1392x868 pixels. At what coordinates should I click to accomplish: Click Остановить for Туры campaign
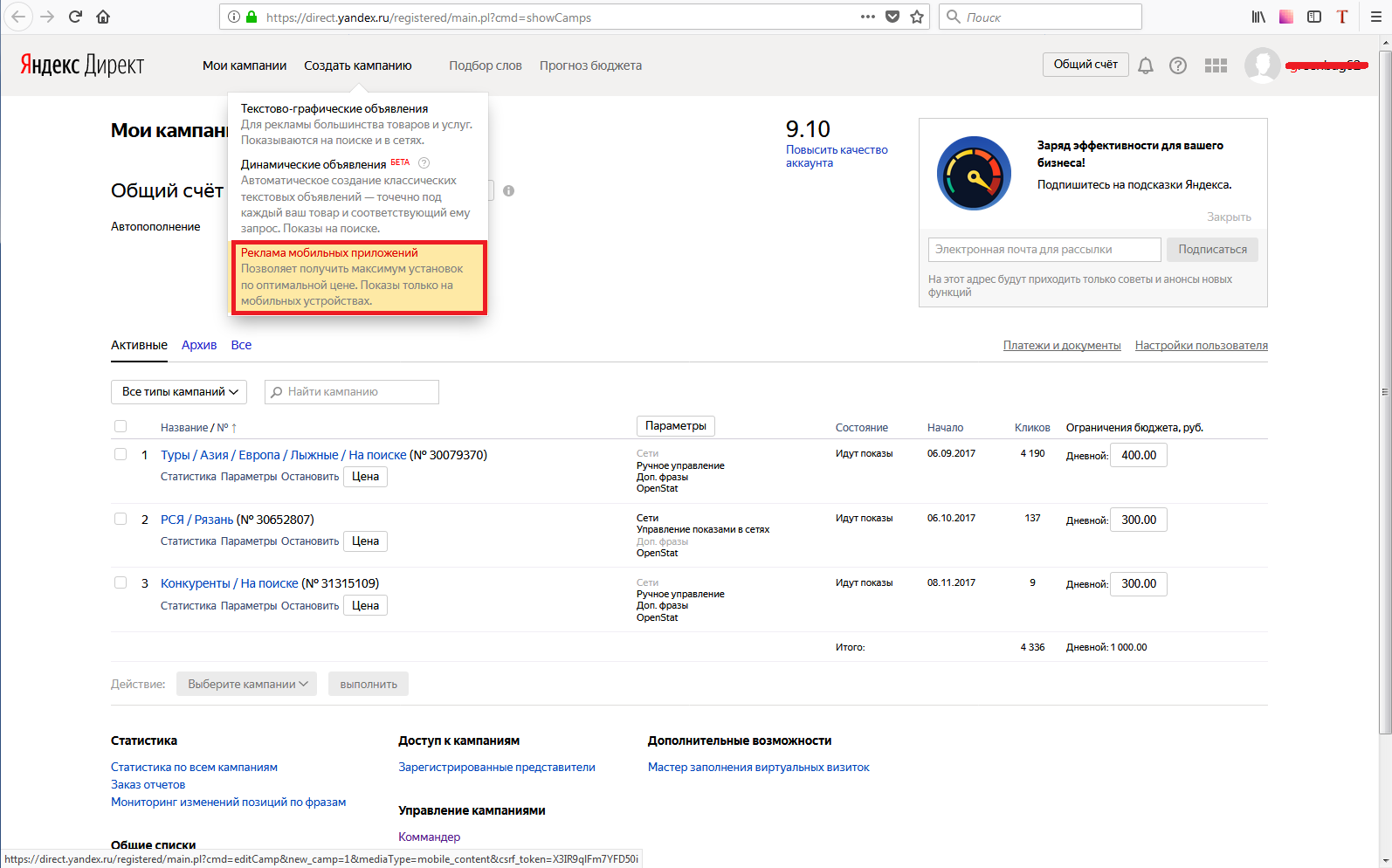coord(310,477)
